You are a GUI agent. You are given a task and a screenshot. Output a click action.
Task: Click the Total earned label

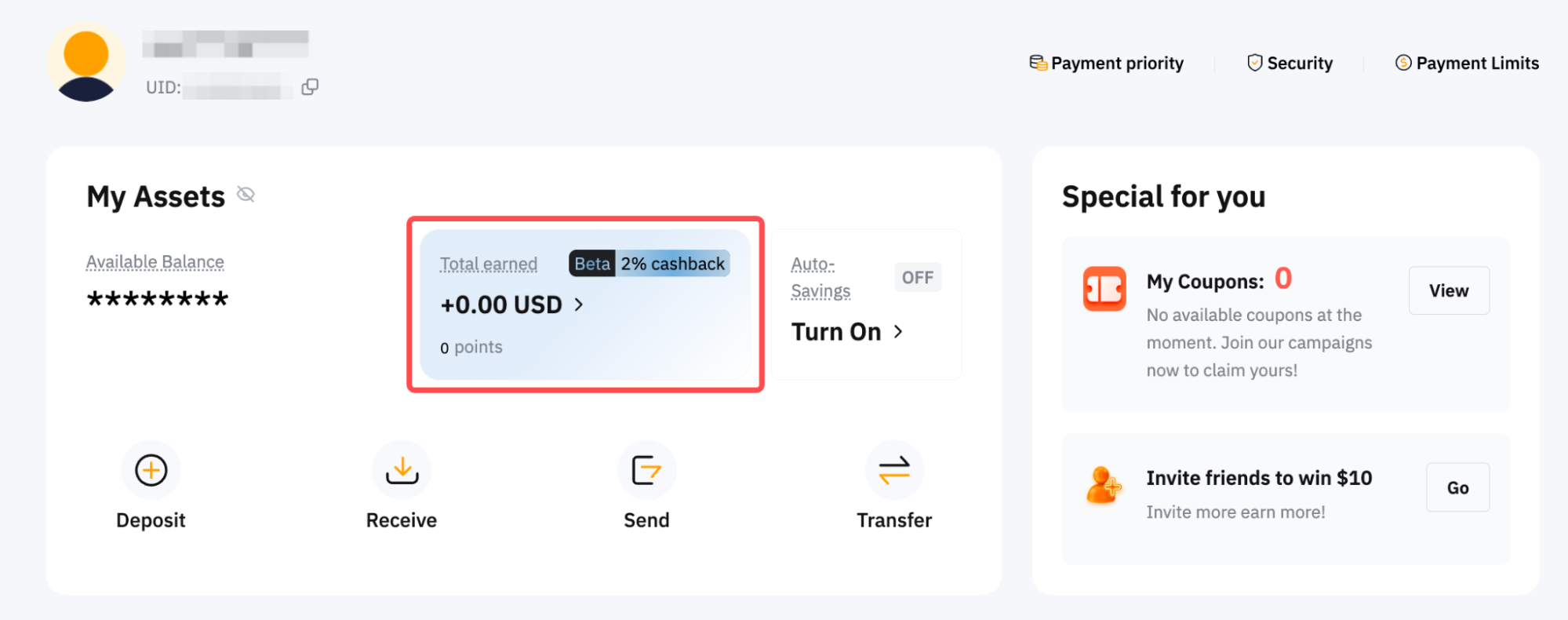[488, 264]
